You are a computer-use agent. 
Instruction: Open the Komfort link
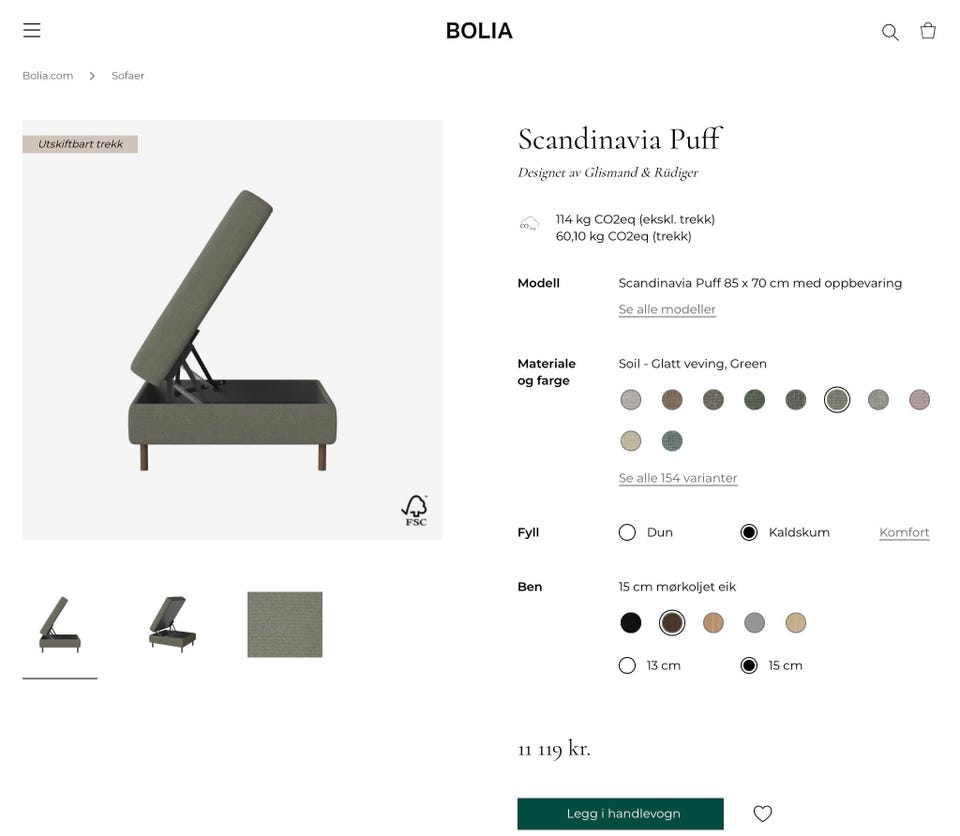point(904,533)
